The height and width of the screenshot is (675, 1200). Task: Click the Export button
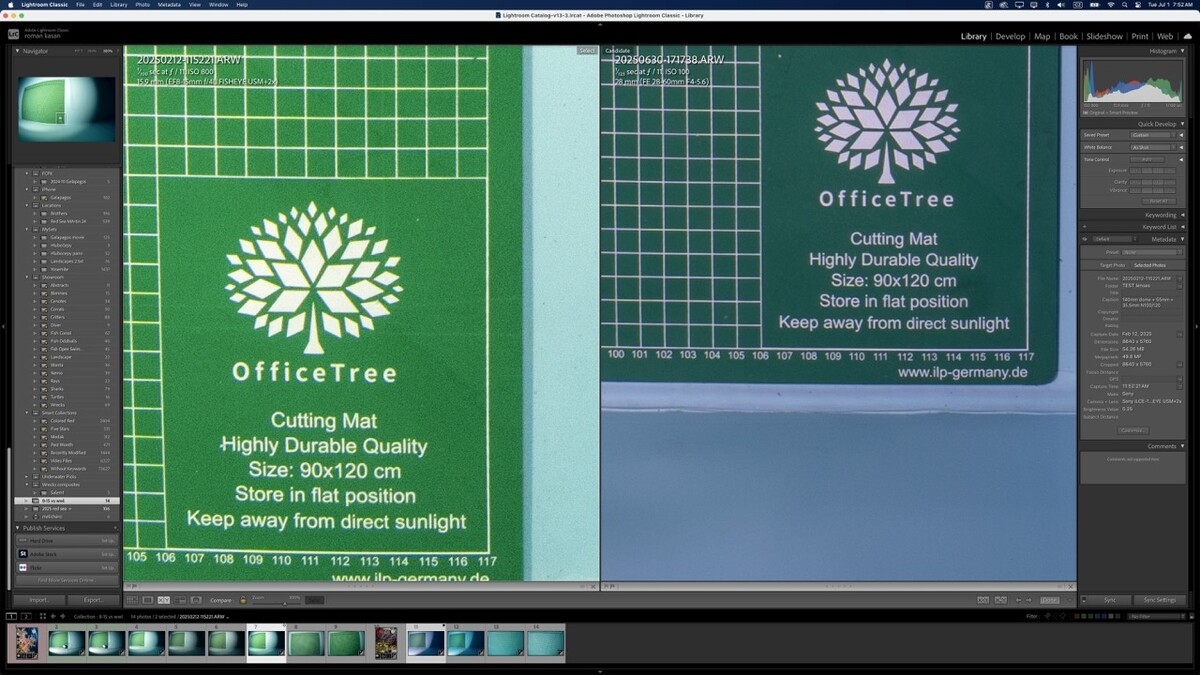point(93,600)
